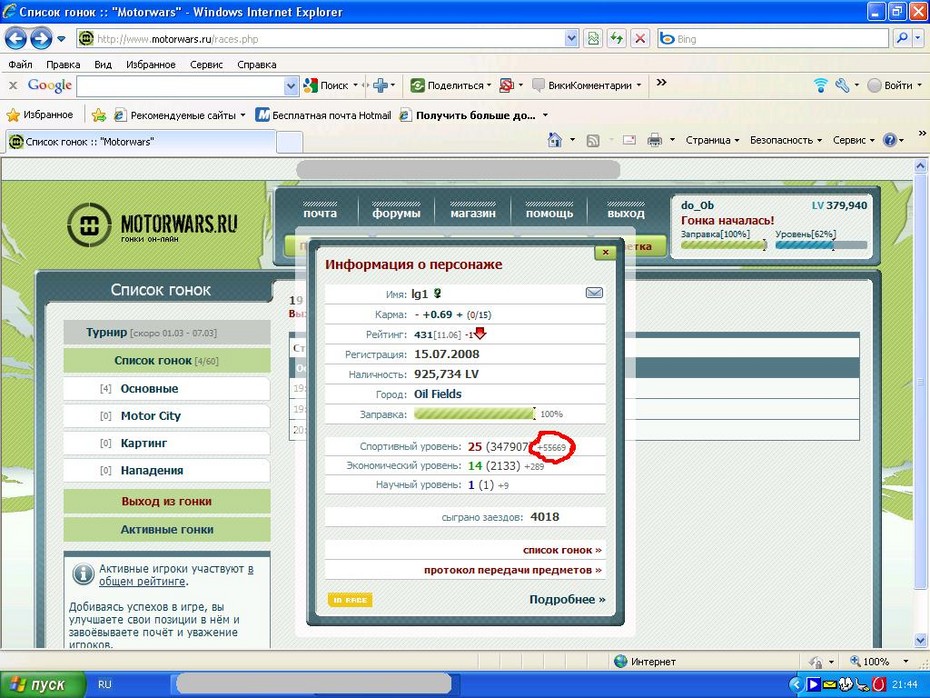Open the Сервис menu in menu bar
Image resolution: width=930 pixels, height=698 pixels.
tap(206, 65)
